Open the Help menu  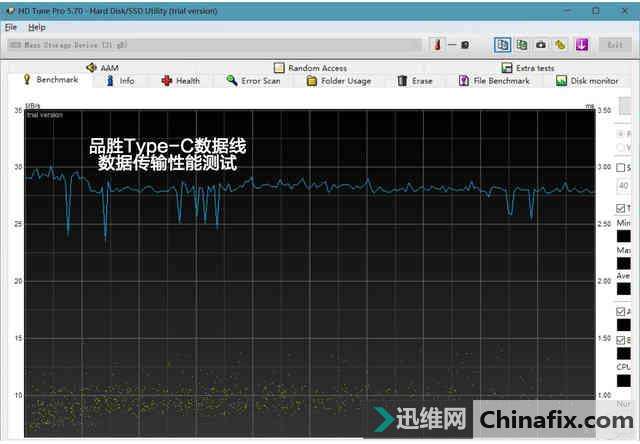[37, 27]
